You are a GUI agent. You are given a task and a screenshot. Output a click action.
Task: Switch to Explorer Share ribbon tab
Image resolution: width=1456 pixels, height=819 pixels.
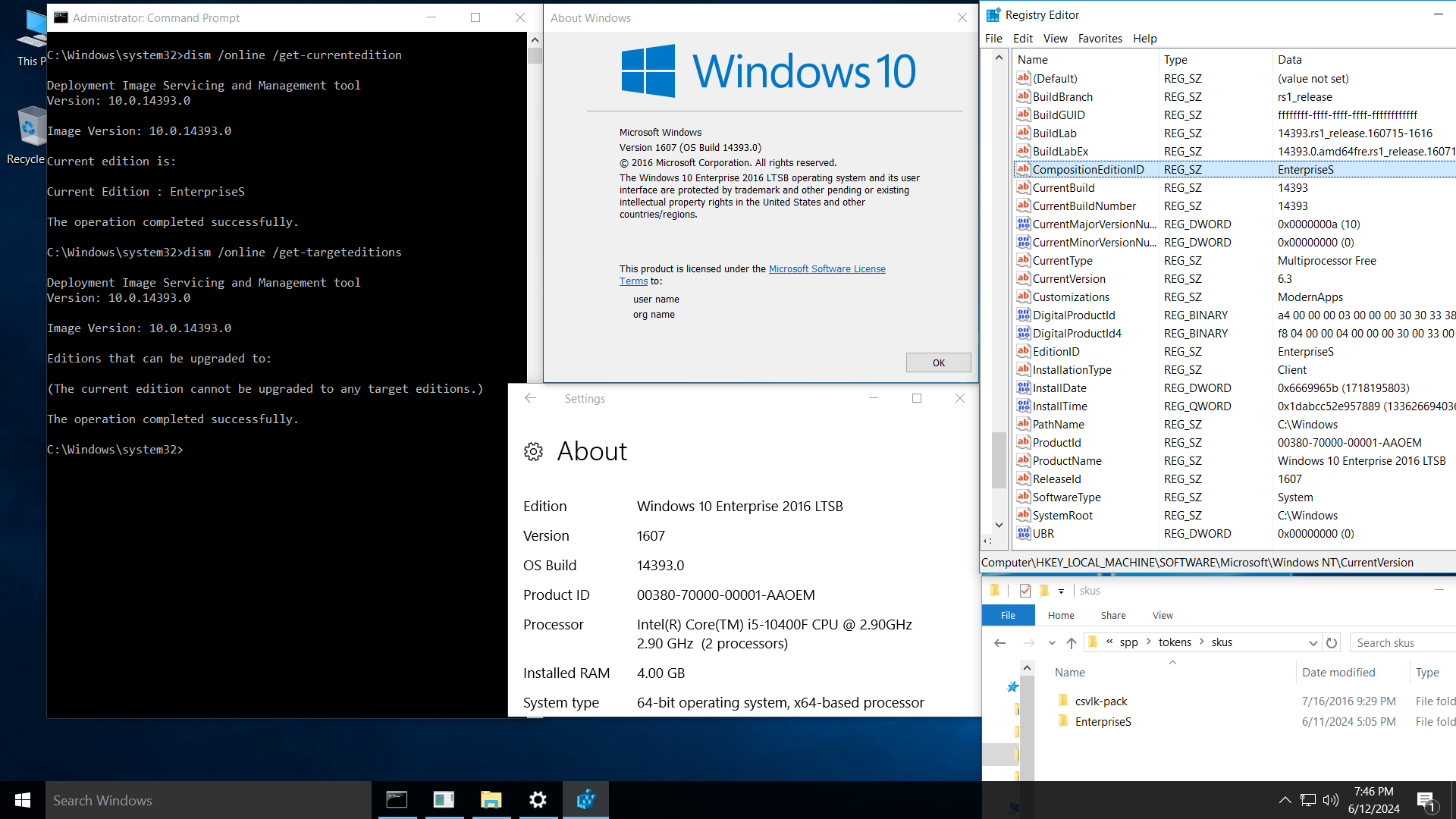point(1113,615)
